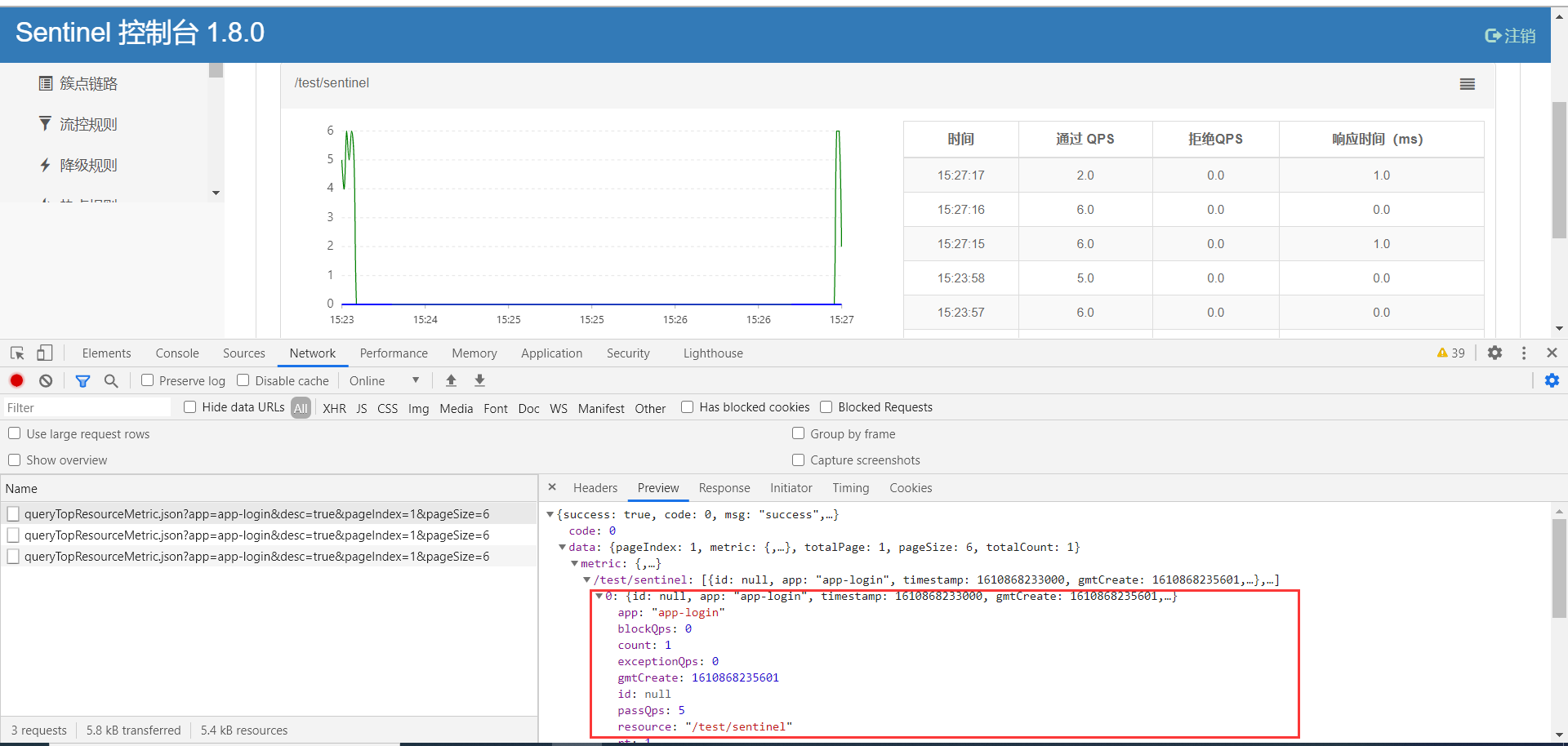Filter requests by XHR type
The width and height of the screenshot is (1568, 746).
(x=334, y=408)
